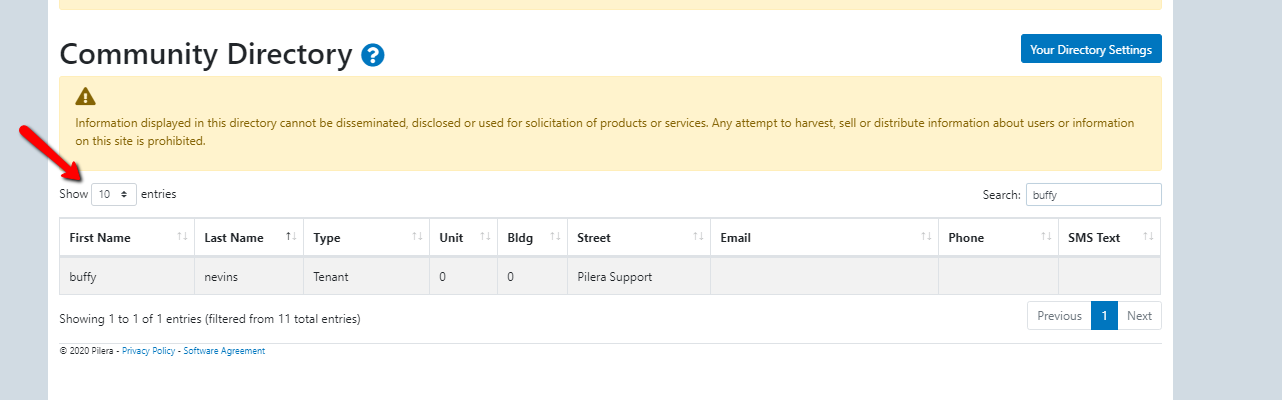The image size is (1282, 400).
Task: Open the Software Agreement link
Action: (x=224, y=351)
